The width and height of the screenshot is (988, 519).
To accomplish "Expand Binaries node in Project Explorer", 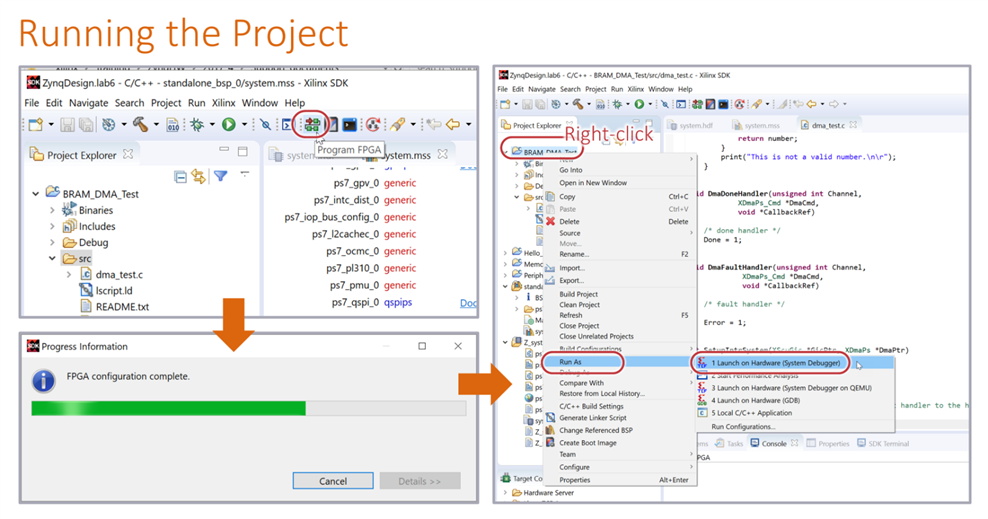I will pyautogui.click(x=52, y=210).
